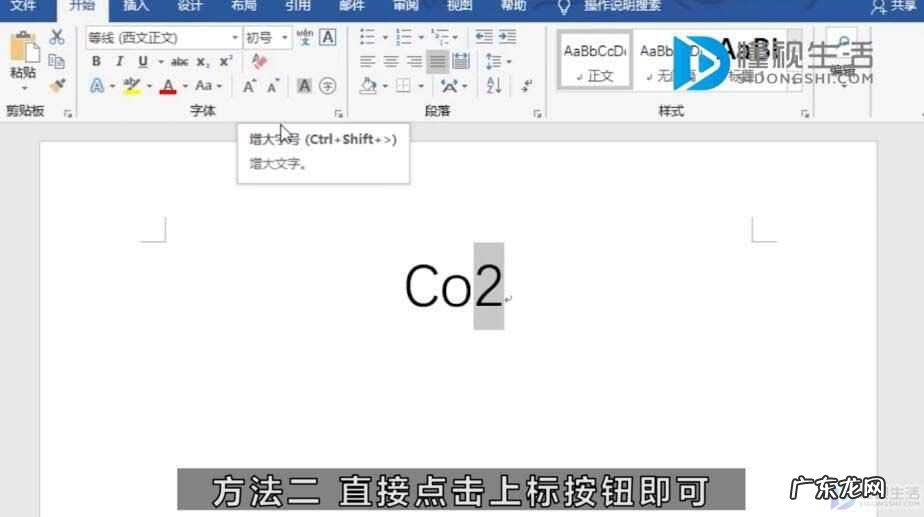The height and width of the screenshot is (517, 924).
Task: Expand the highlight color arrow
Action: tap(149, 86)
